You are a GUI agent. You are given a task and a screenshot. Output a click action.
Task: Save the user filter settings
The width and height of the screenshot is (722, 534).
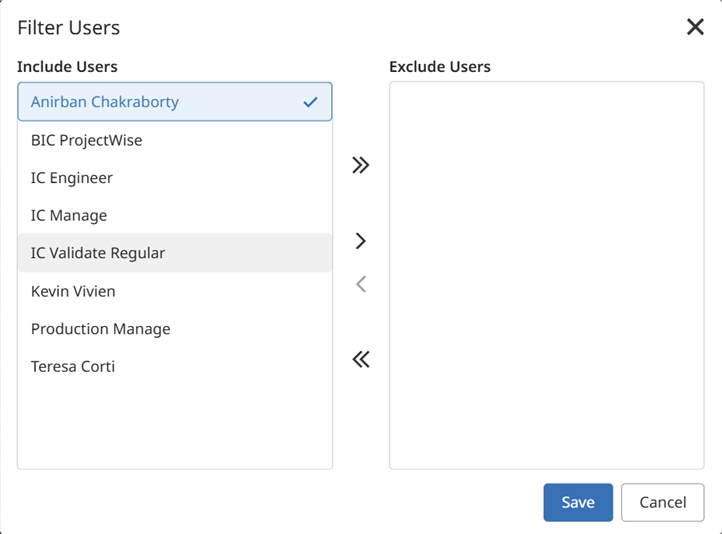pos(578,502)
